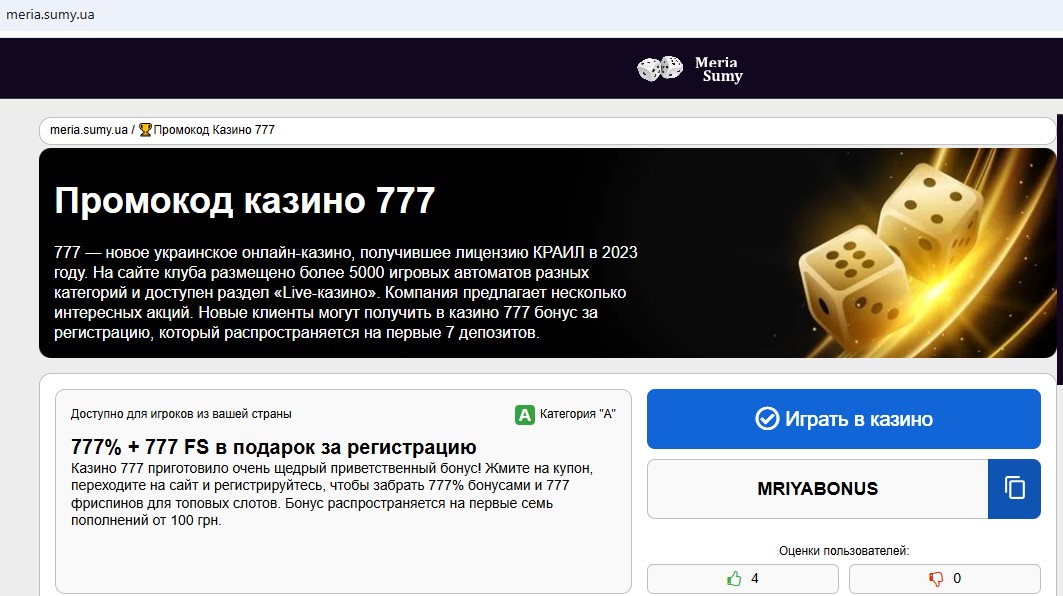1063x596 pixels.
Task: Click the dice logo icon in header
Action: 659,69
